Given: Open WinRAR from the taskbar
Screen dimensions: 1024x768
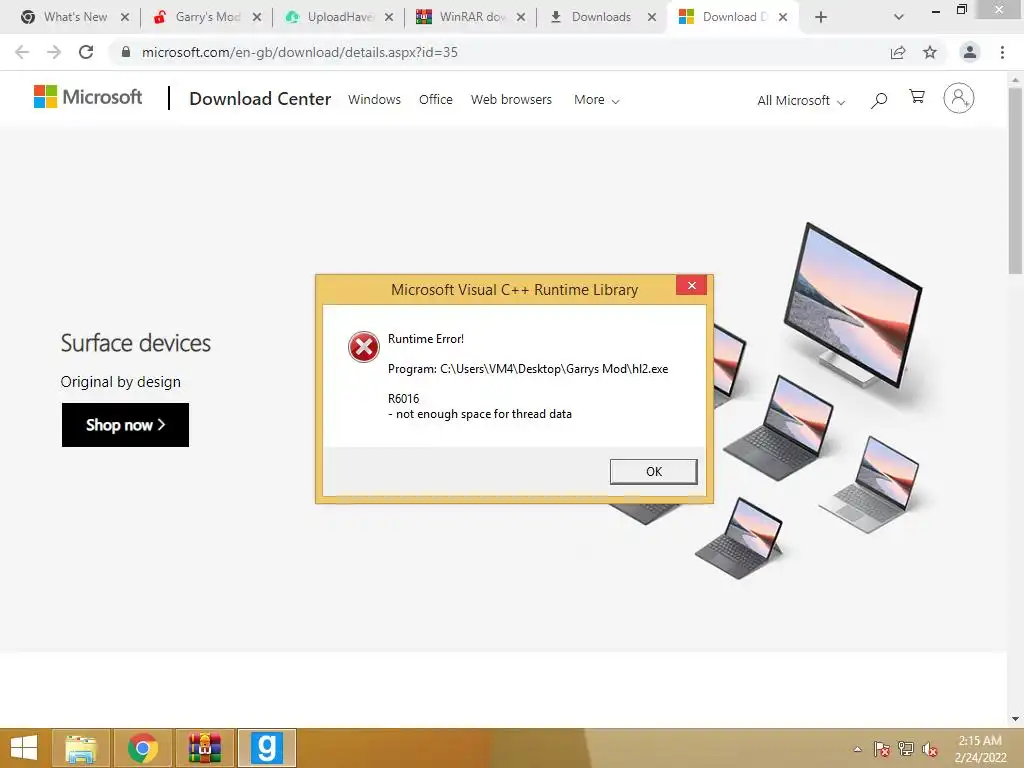Looking at the screenshot, I should [x=204, y=748].
